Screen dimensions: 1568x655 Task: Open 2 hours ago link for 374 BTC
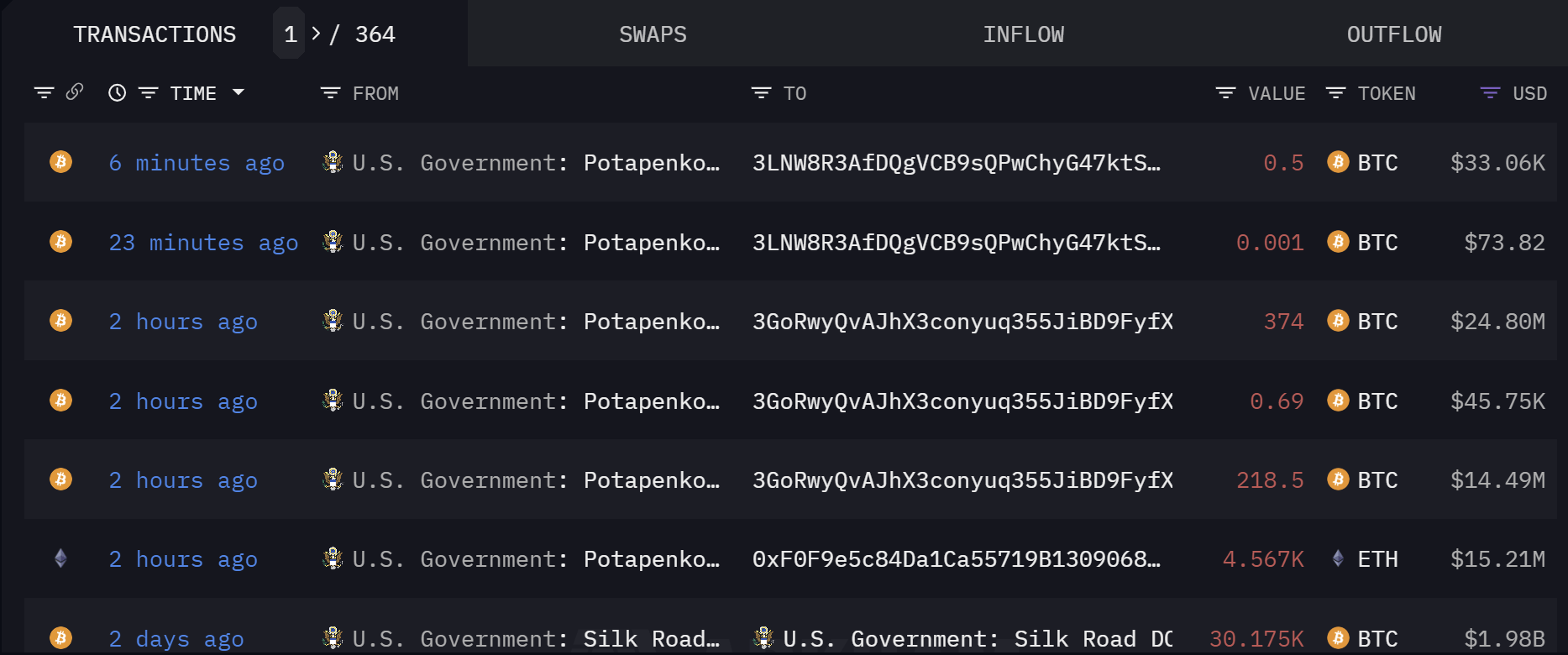click(x=183, y=321)
